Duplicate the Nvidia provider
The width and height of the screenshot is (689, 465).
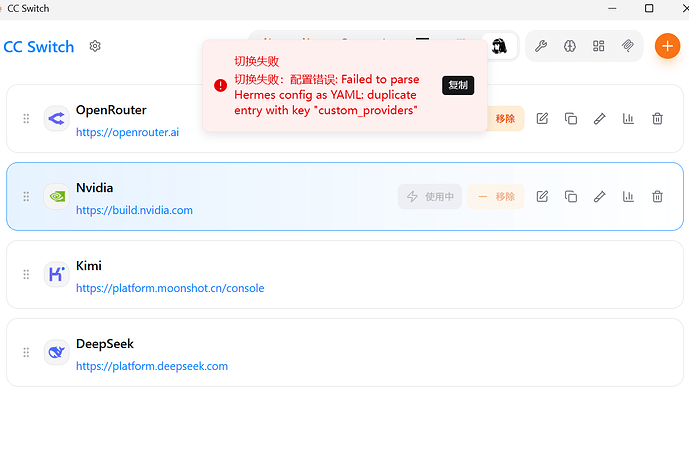click(x=571, y=196)
